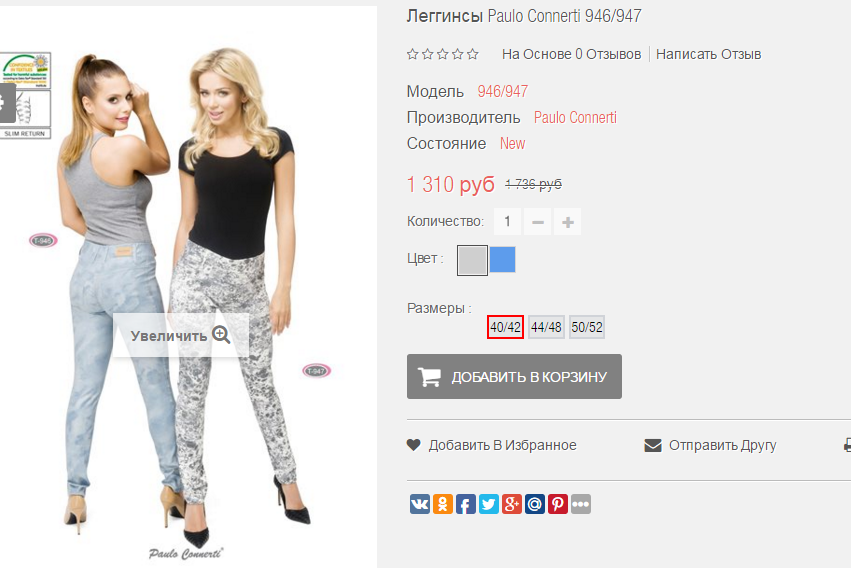The image size is (851, 568).
Task: Select size 40/42
Action: (505, 327)
